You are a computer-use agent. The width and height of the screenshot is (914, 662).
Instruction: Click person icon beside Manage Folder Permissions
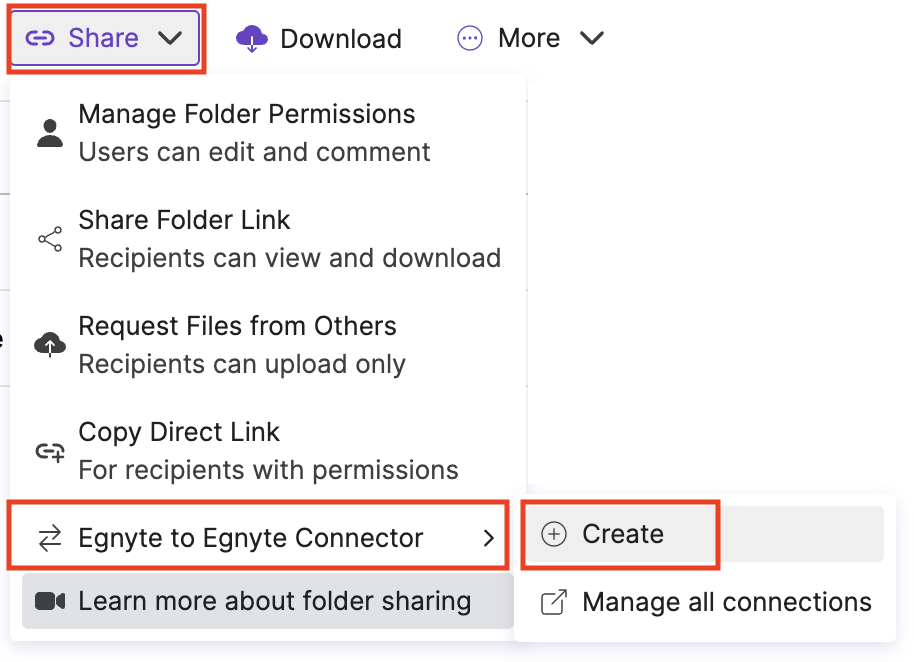(50, 132)
